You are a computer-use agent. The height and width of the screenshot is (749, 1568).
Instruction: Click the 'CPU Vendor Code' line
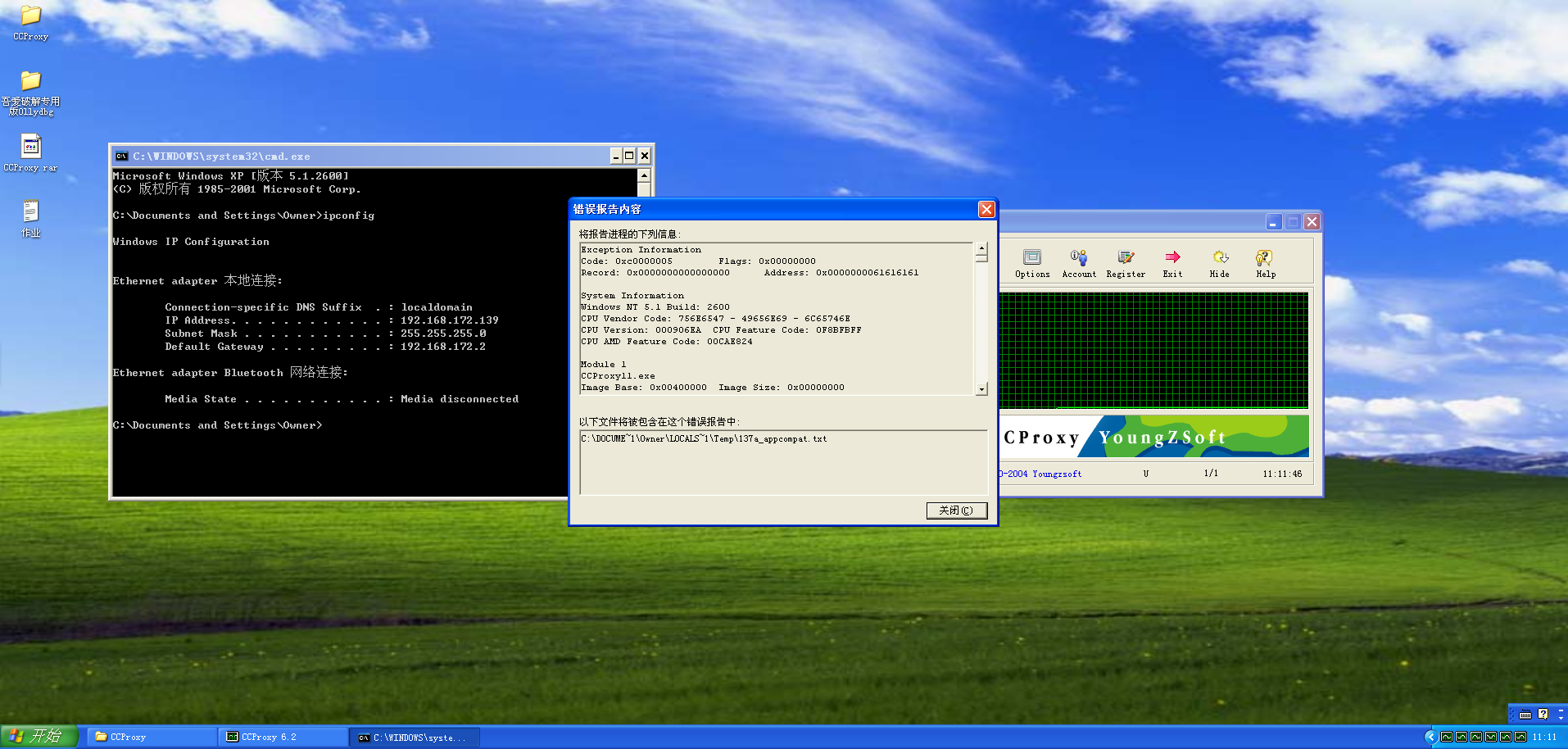(715, 319)
